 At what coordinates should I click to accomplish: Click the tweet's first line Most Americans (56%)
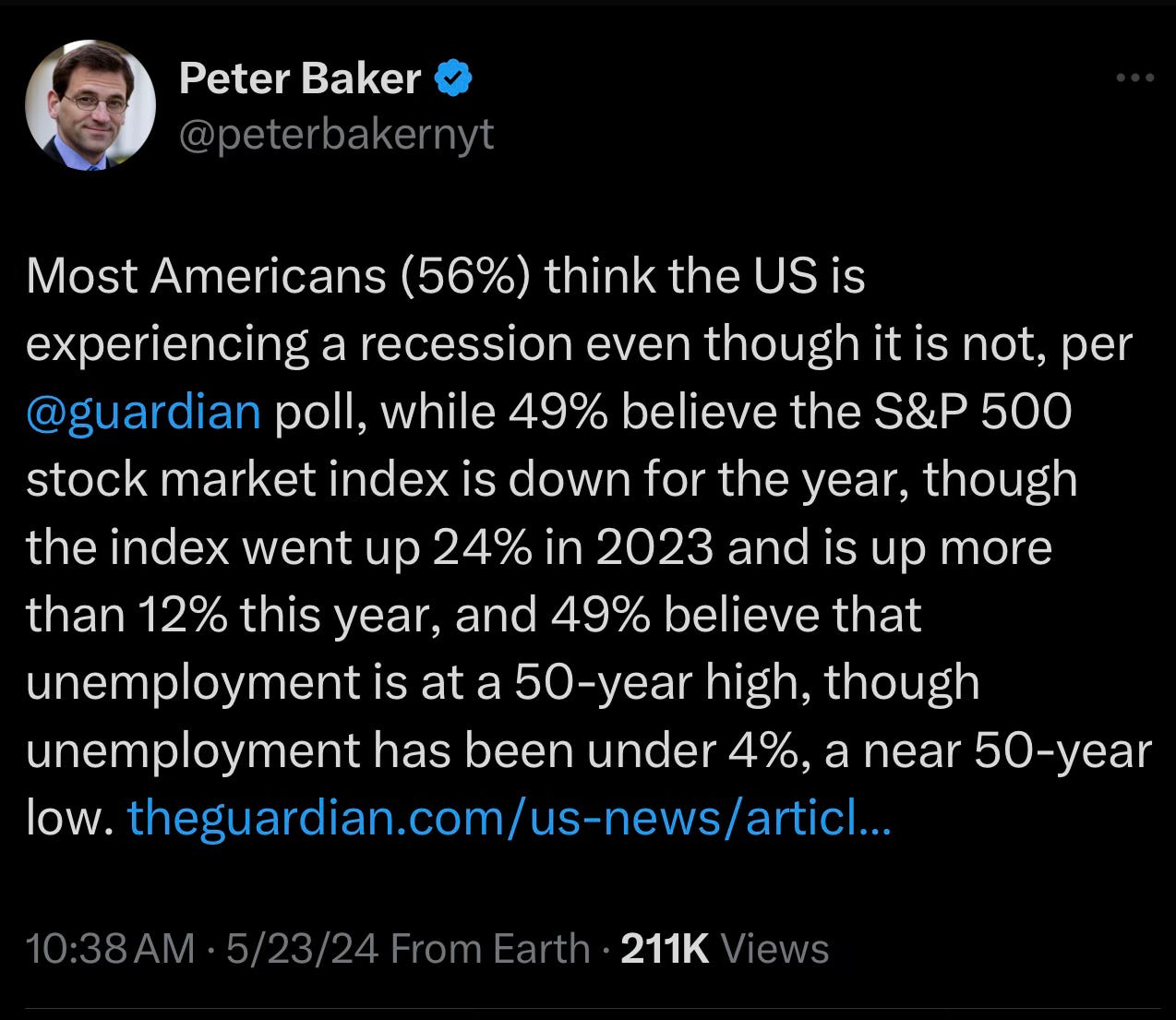click(x=279, y=276)
